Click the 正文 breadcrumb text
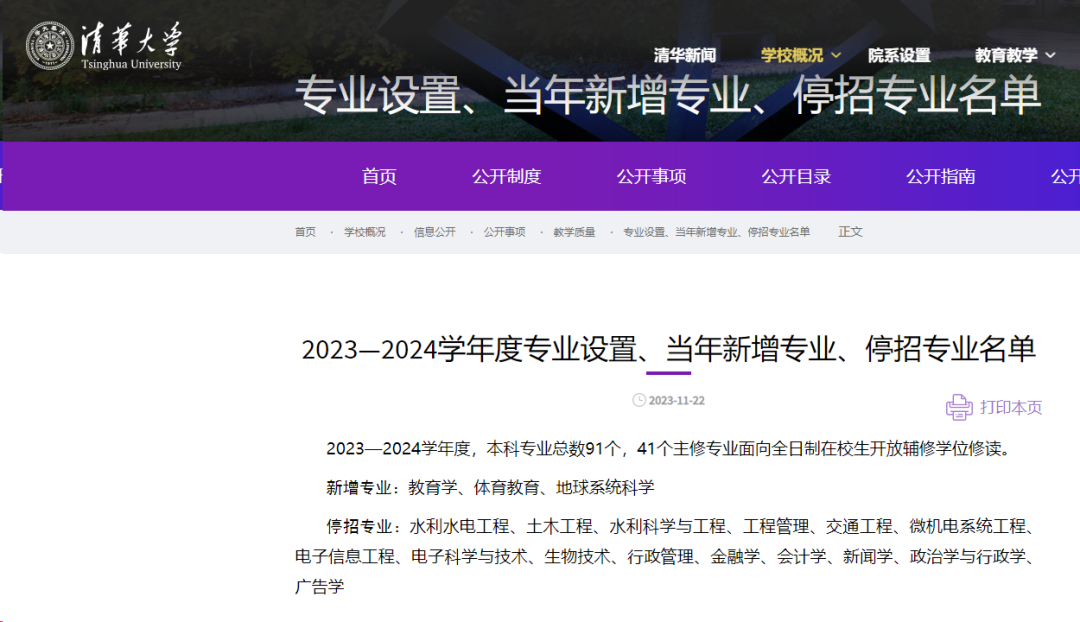Image resolution: width=1080 pixels, height=622 pixels. (x=850, y=232)
